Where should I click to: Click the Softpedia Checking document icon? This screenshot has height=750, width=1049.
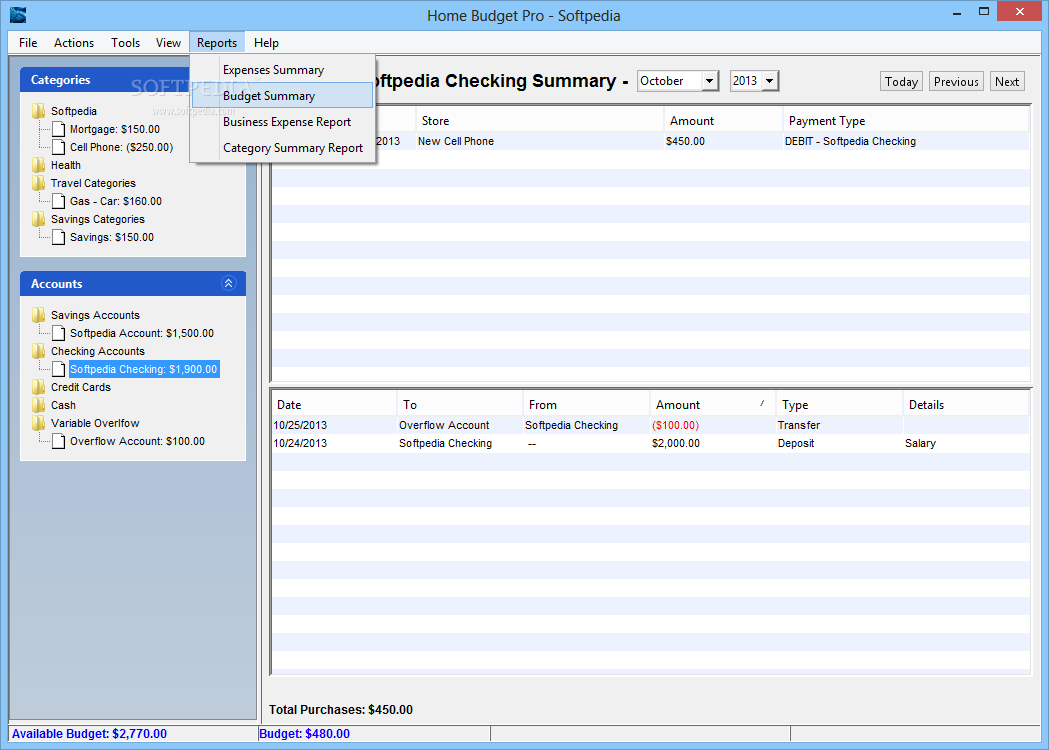tap(59, 369)
